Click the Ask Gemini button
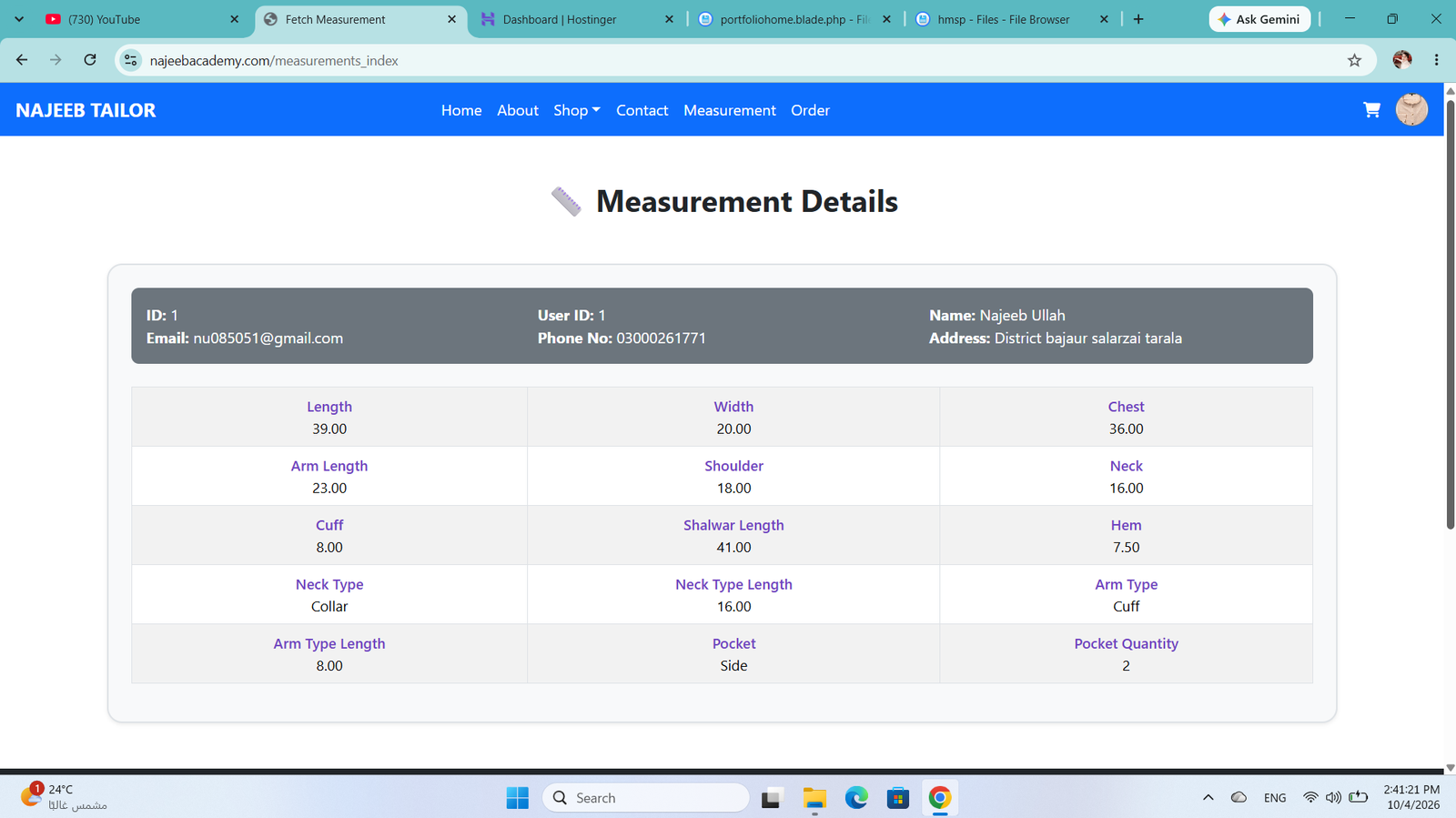 pos(1259,19)
